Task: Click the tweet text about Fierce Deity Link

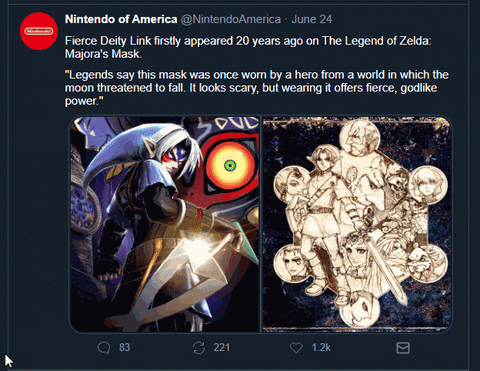Action: click(248, 47)
